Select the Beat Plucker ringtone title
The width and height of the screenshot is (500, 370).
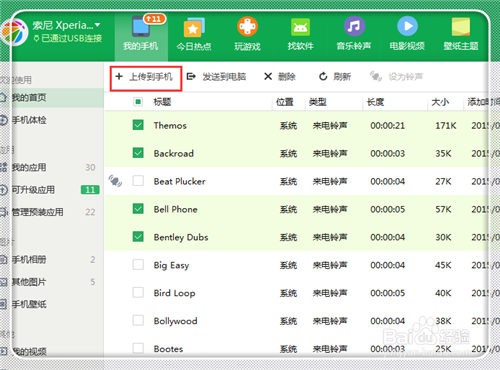pyautogui.click(x=180, y=181)
